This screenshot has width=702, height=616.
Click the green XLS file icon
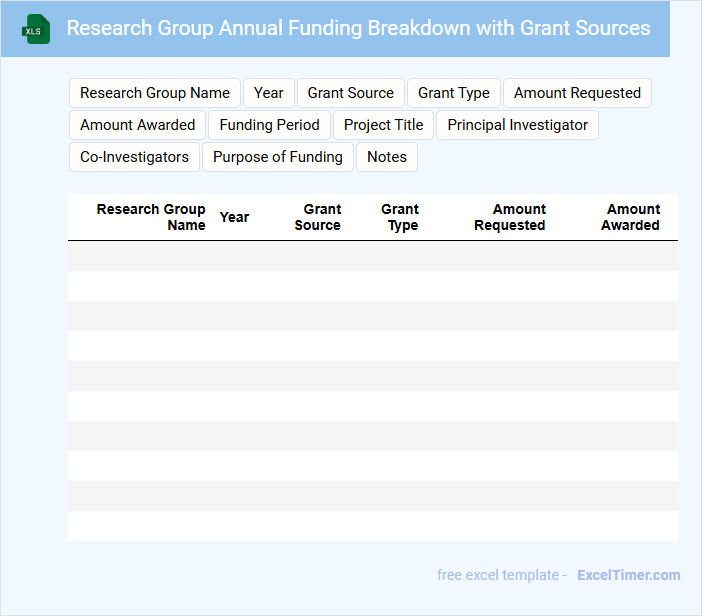click(x=36, y=29)
